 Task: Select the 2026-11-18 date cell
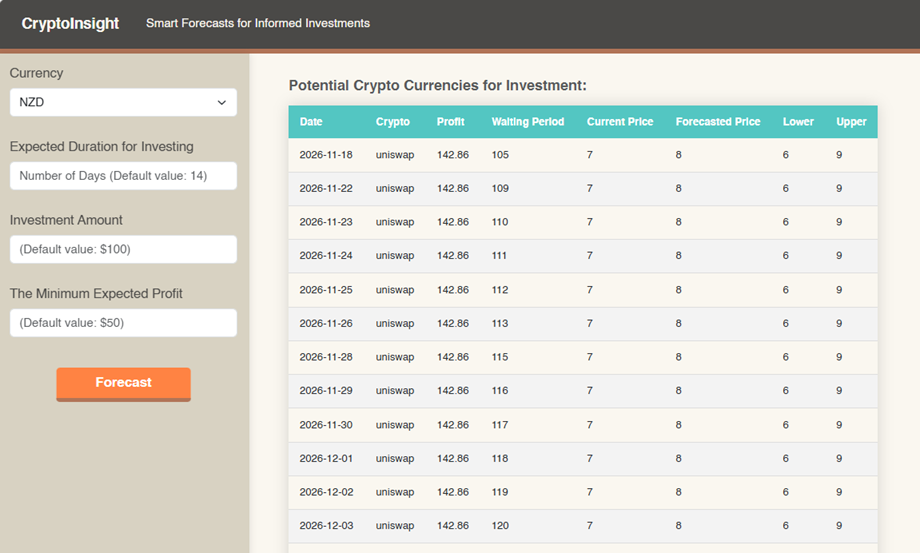[326, 155]
